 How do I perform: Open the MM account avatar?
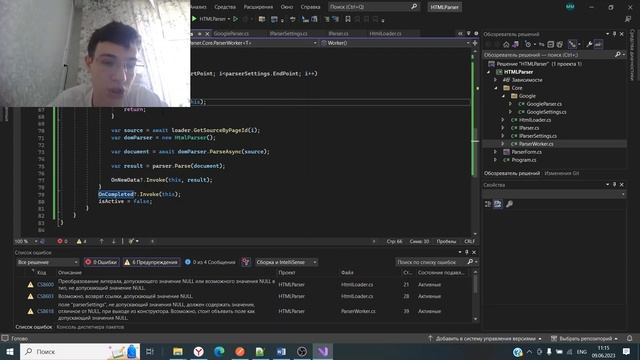pos(570,7)
